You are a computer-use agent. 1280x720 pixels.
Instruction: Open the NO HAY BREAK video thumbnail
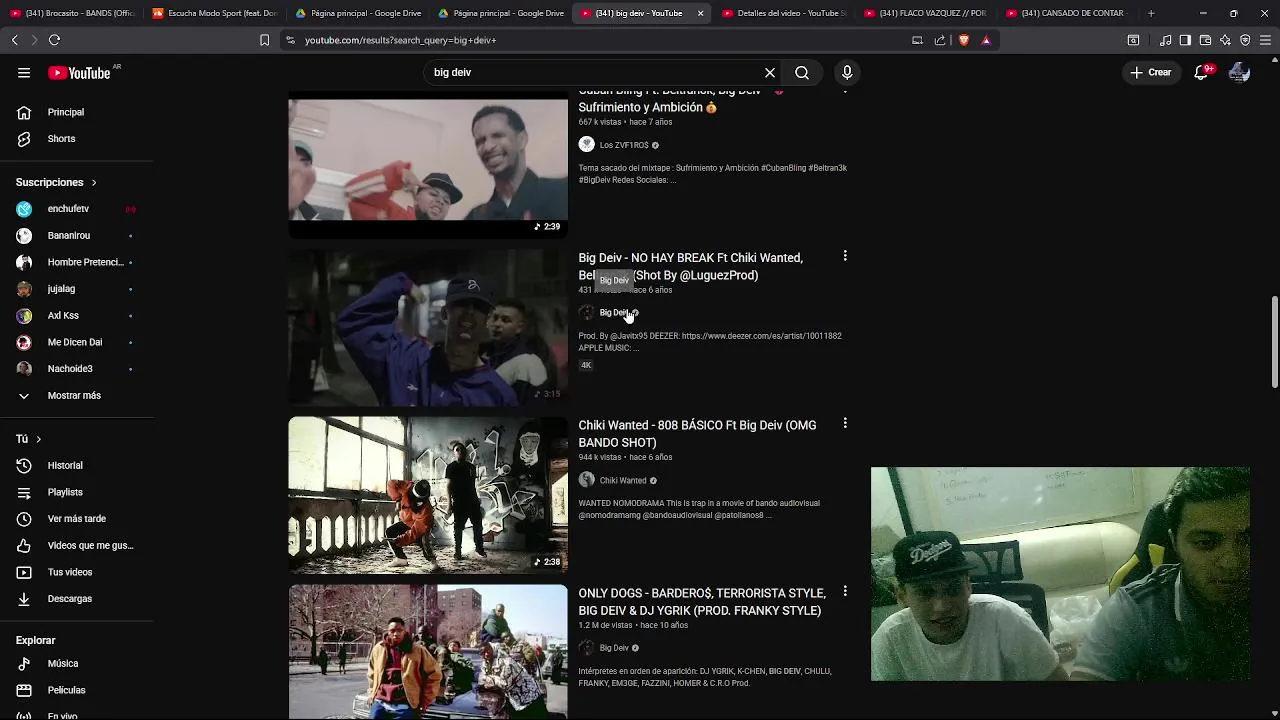428,327
